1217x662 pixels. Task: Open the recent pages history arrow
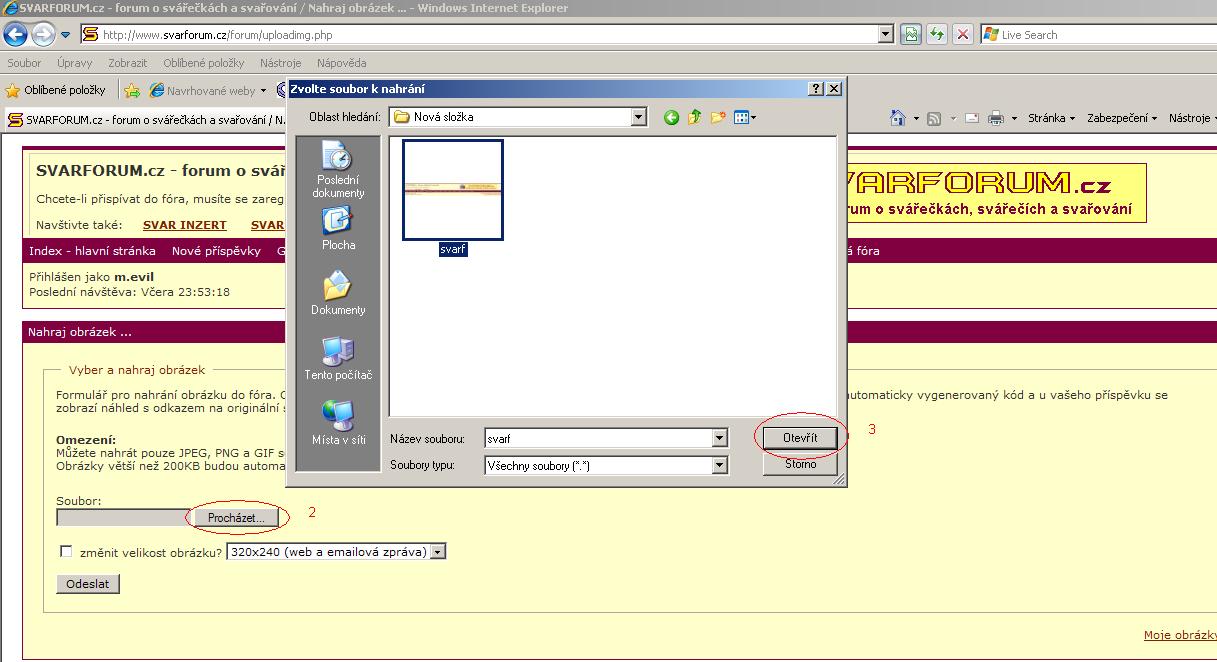point(66,35)
